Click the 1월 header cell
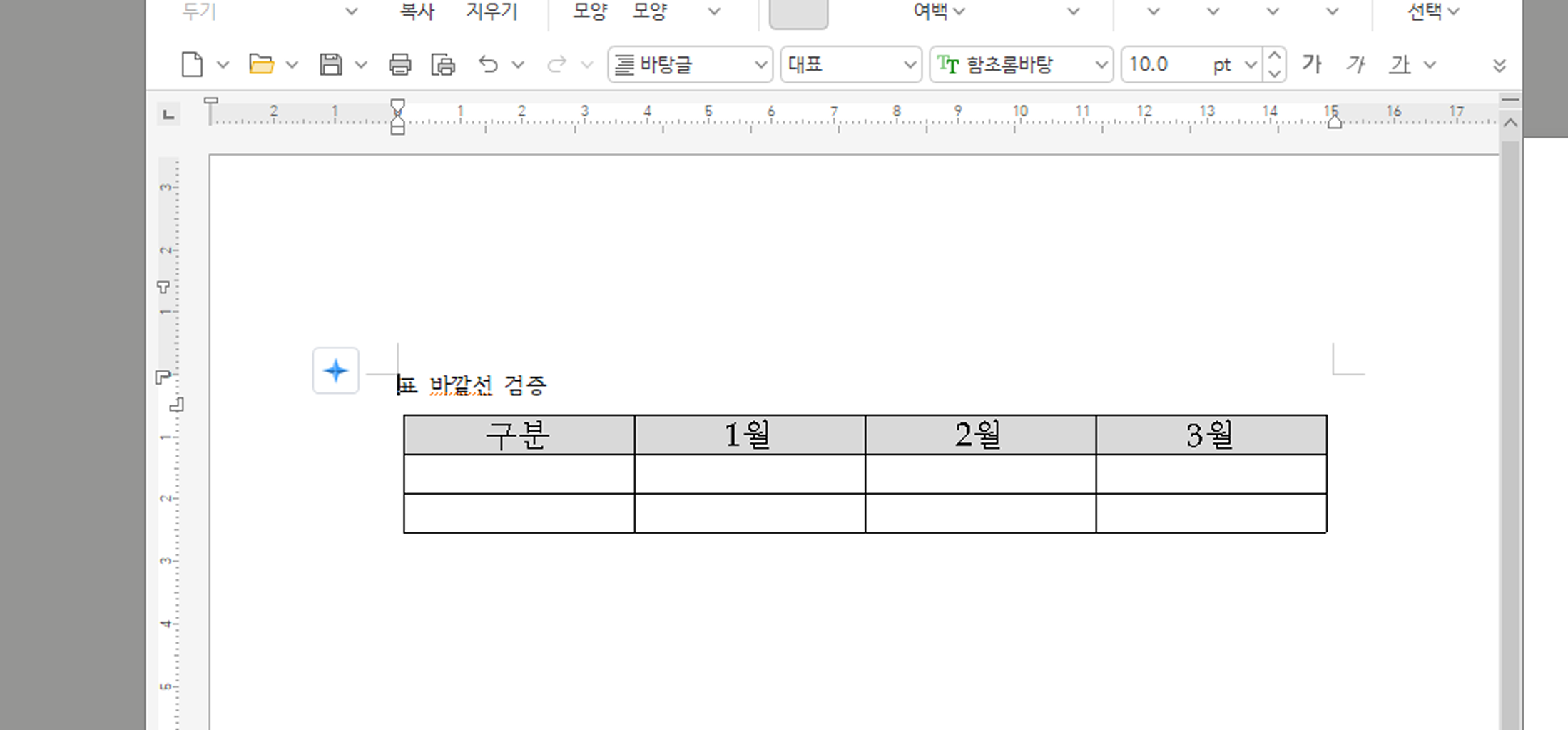The height and width of the screenshot is (730, 1568). (x=750, y=435)
